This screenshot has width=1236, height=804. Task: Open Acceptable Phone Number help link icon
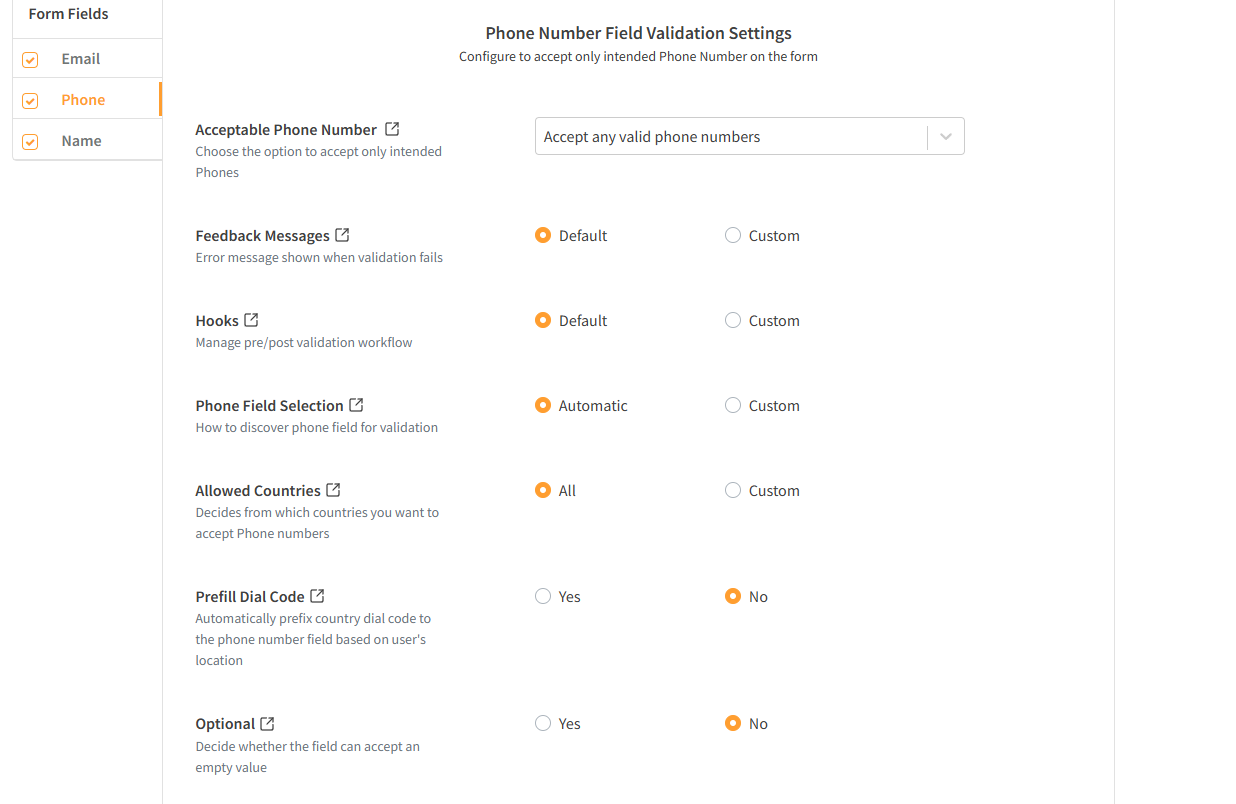coord(392,128)
